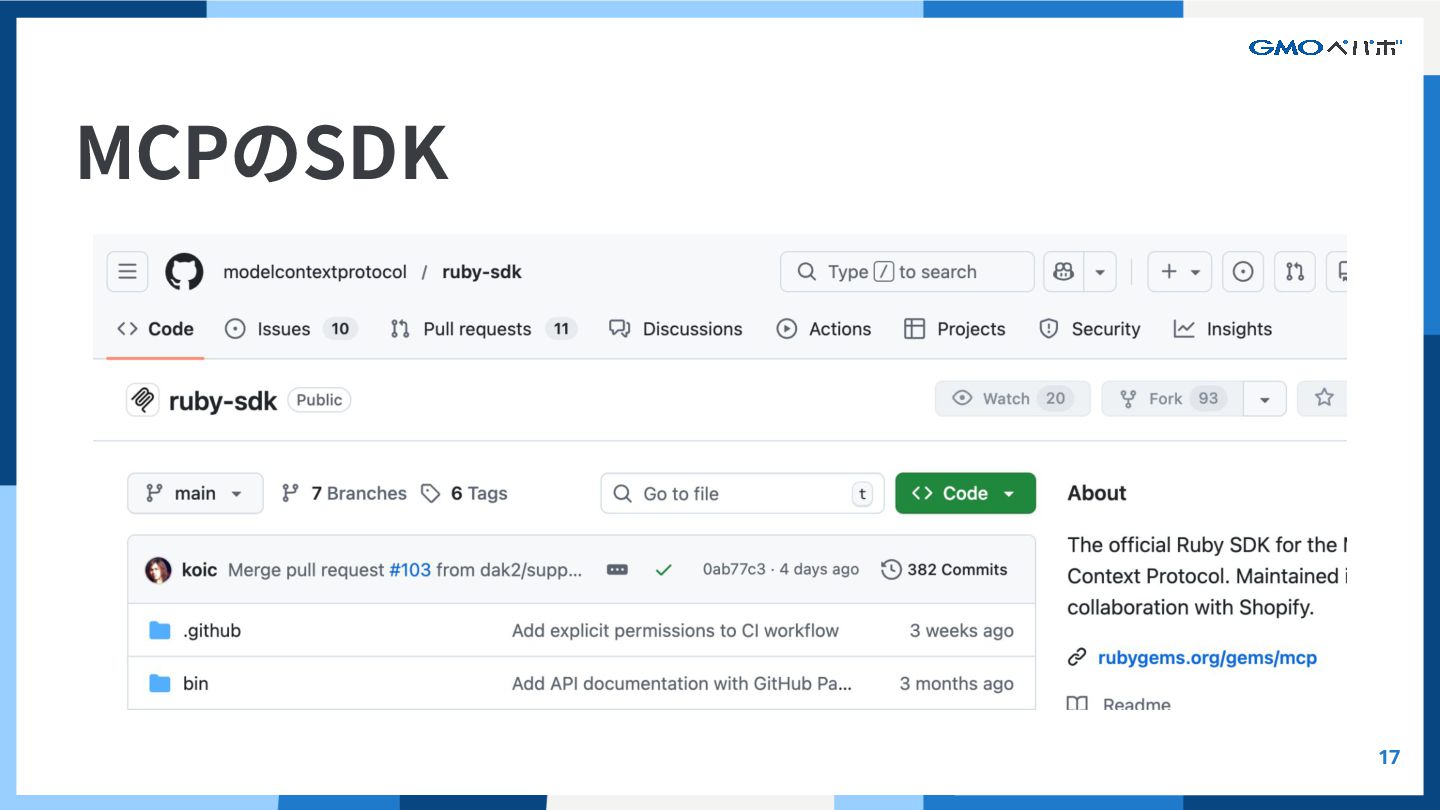Switch to the Pull requests tab
Screen dimensions: 1440x810
pos(483,329)
